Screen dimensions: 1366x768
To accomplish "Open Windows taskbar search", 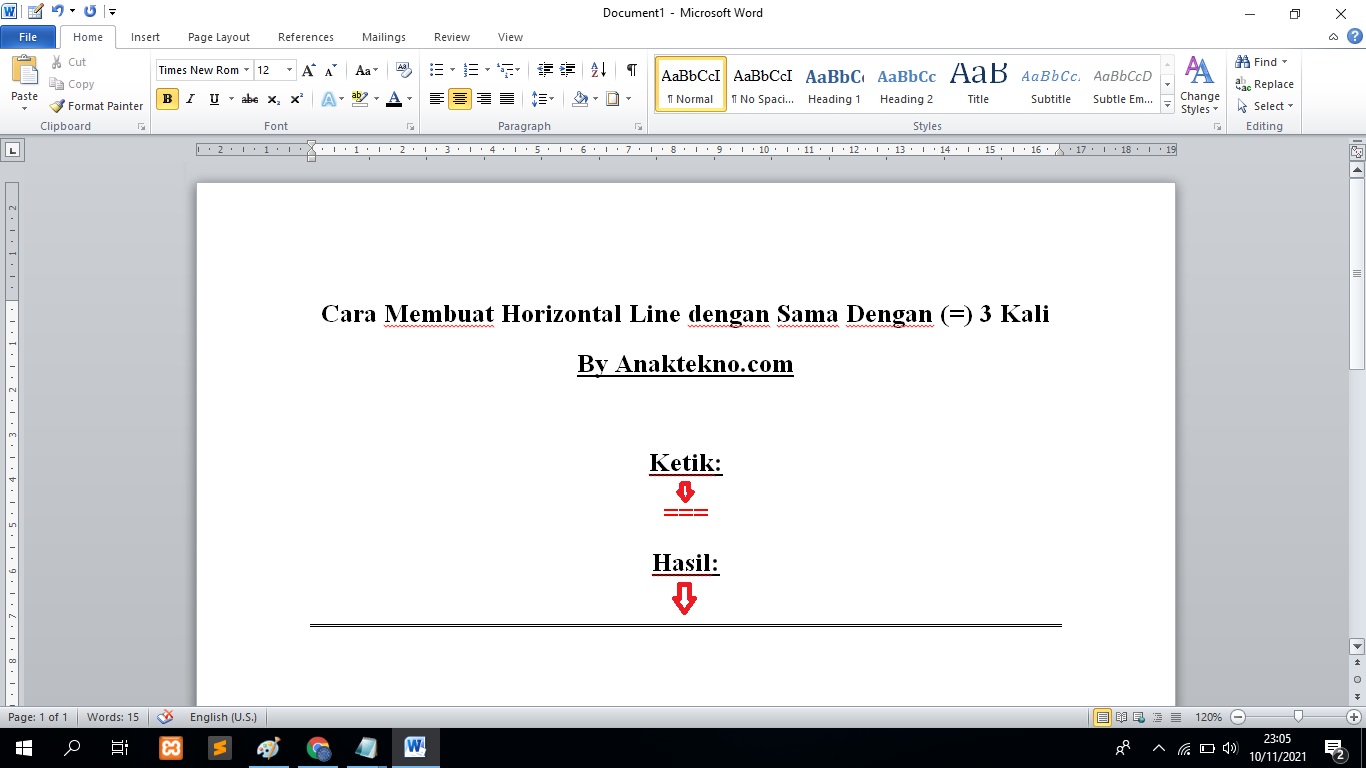I will pos(72,748).
